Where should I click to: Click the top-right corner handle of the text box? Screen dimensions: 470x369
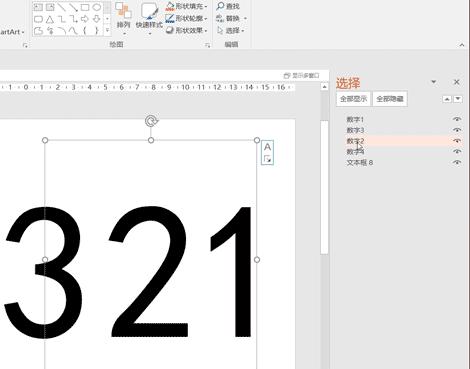point(257,140)
